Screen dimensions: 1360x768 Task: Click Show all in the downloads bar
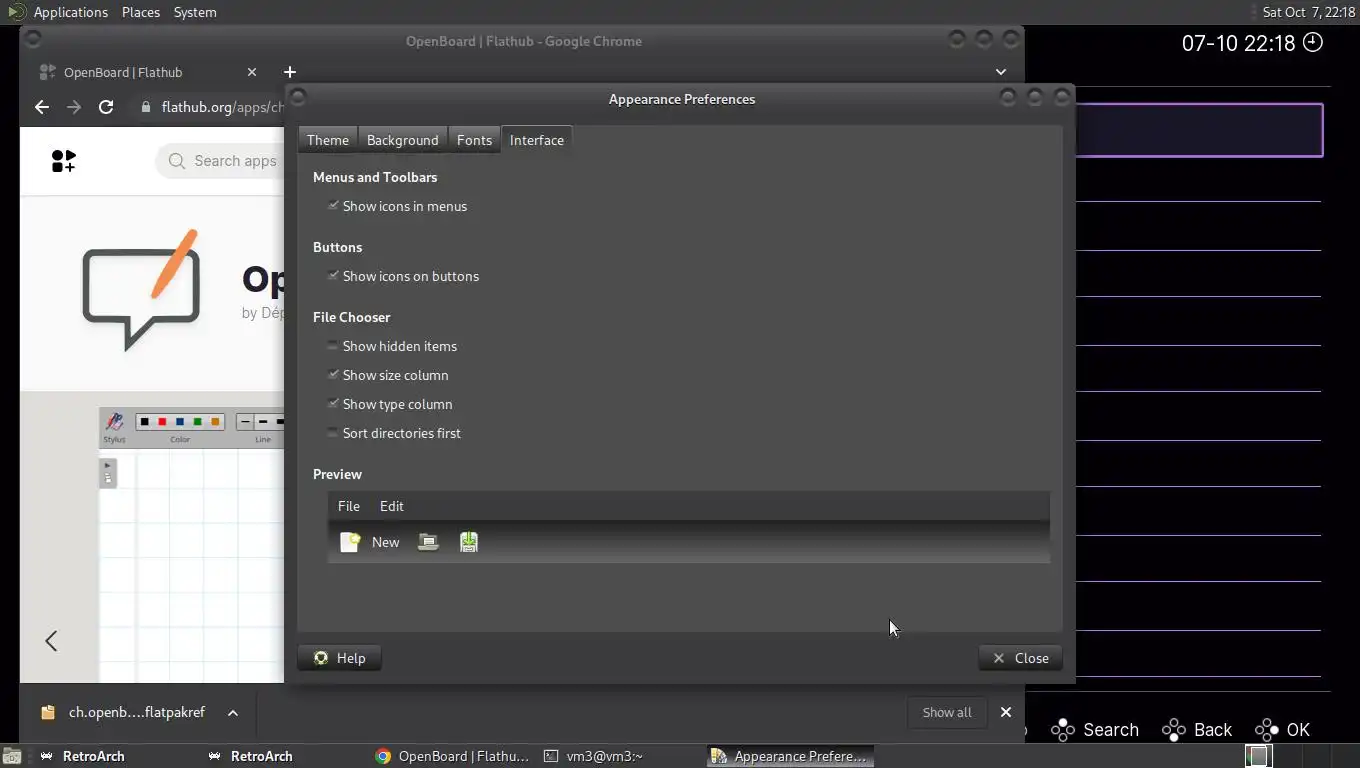pyautogui.click(x=946, y=712)
